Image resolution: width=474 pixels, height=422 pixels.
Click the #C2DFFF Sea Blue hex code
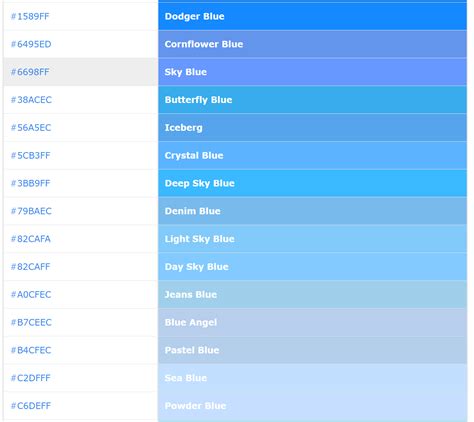[31, 378]
